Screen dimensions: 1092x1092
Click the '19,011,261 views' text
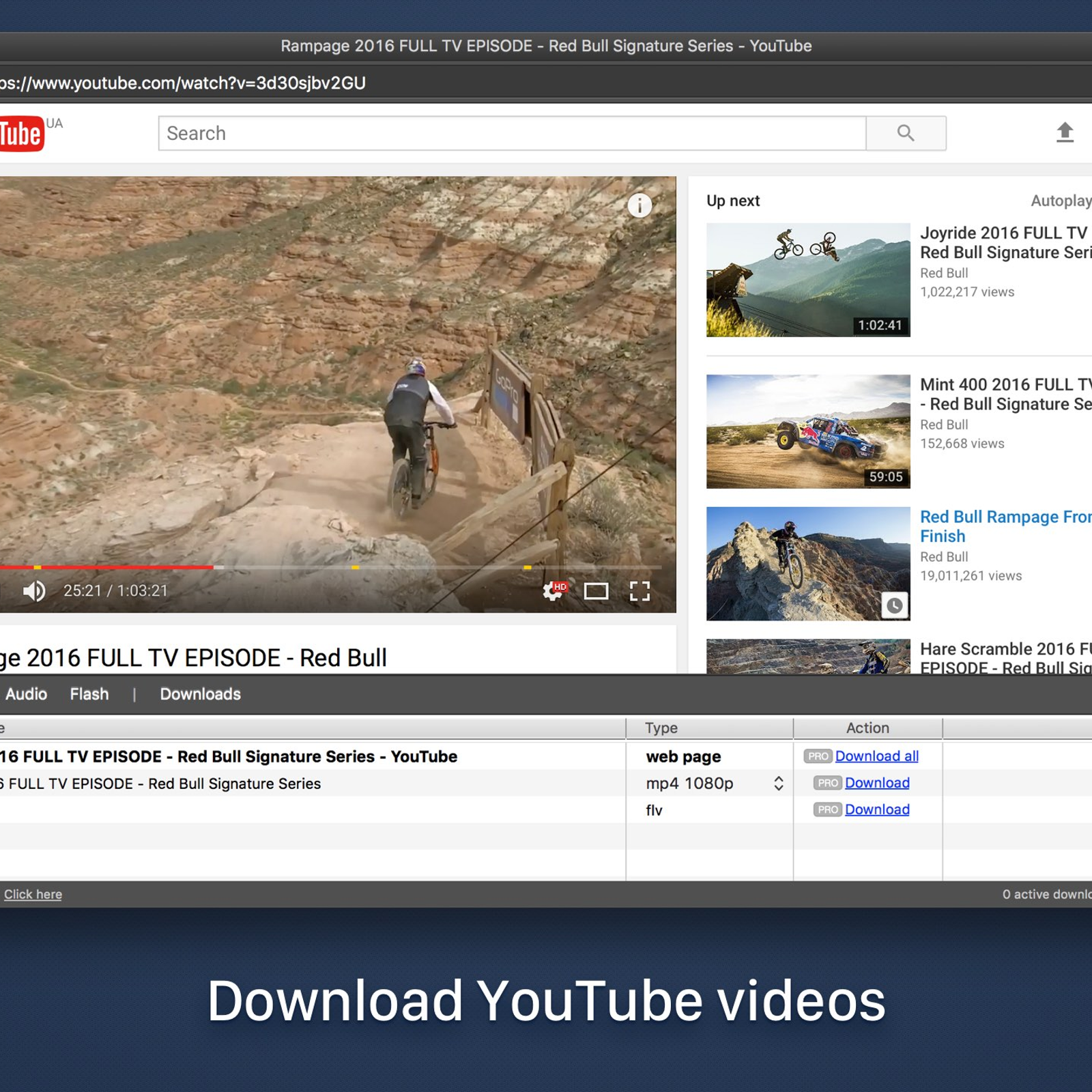coord(971,575)
